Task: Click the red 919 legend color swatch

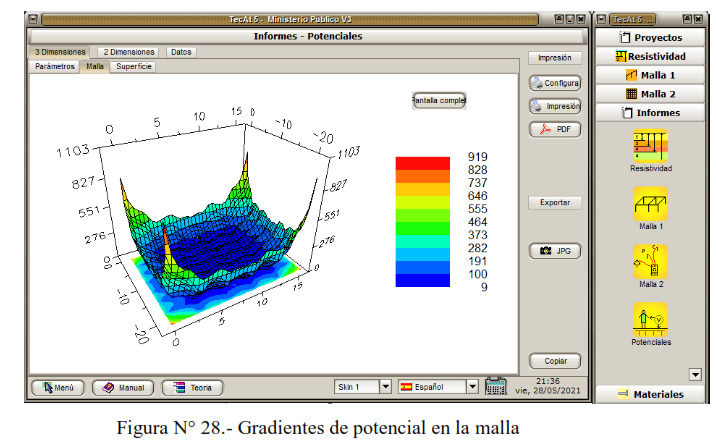Action: [422, 162]
